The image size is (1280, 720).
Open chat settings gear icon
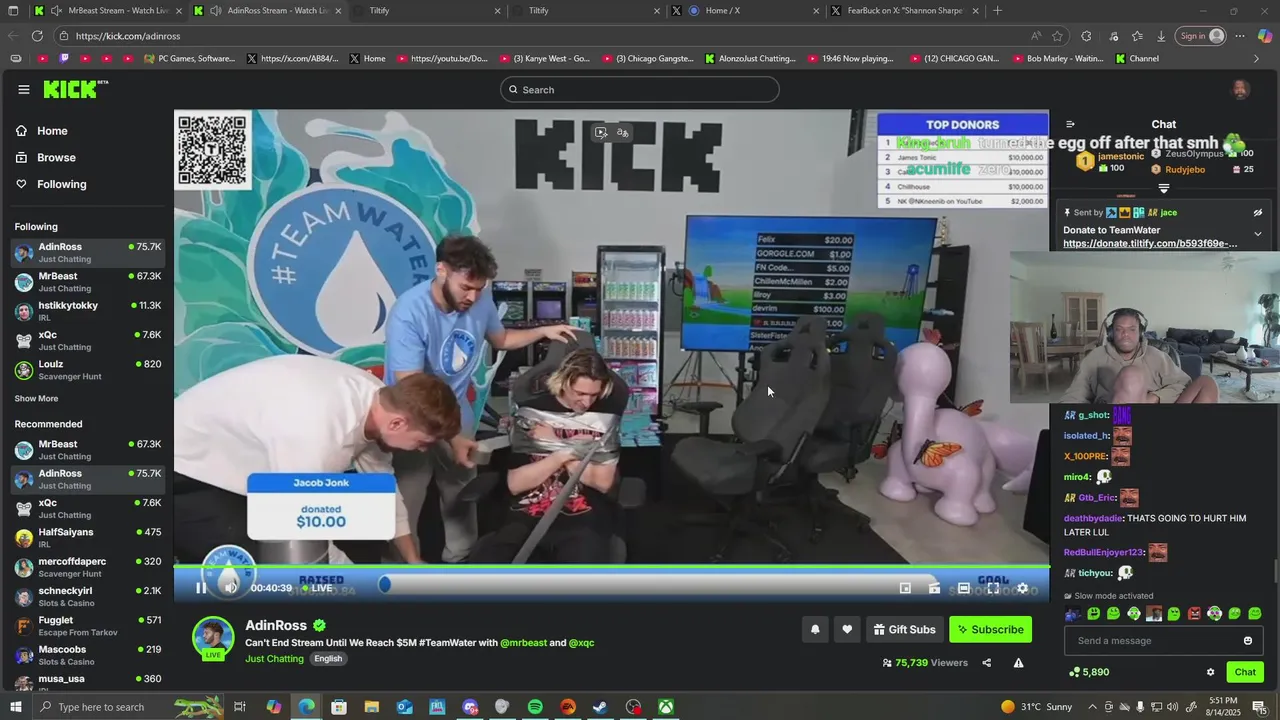[x=1210, y=672]
